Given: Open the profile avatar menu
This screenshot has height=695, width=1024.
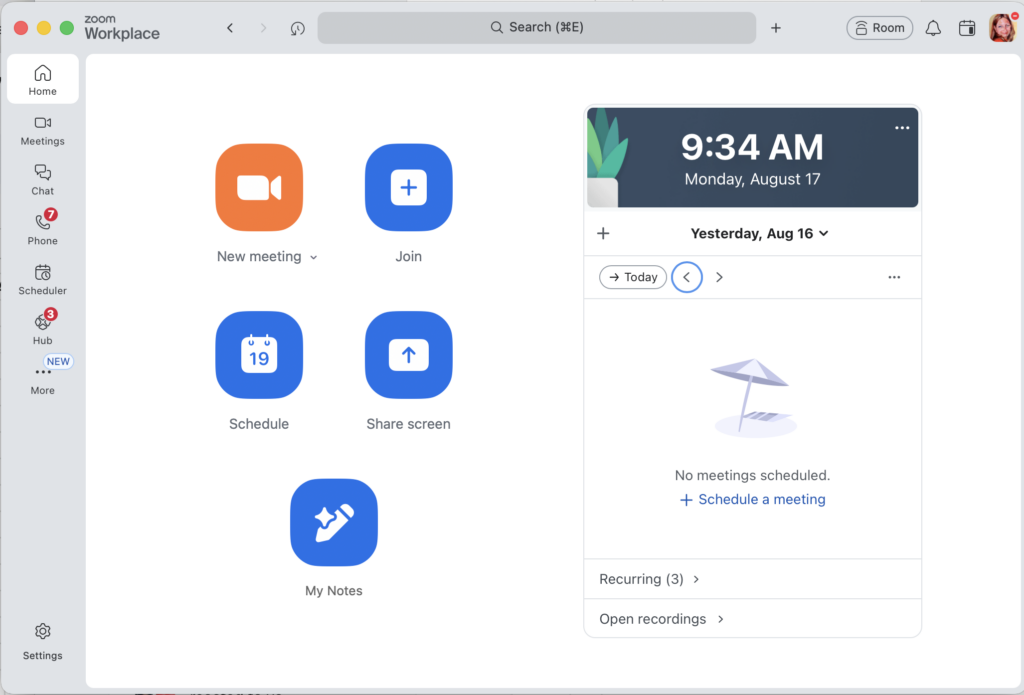Looking at the screenshot, I should tap(1002, 27).
